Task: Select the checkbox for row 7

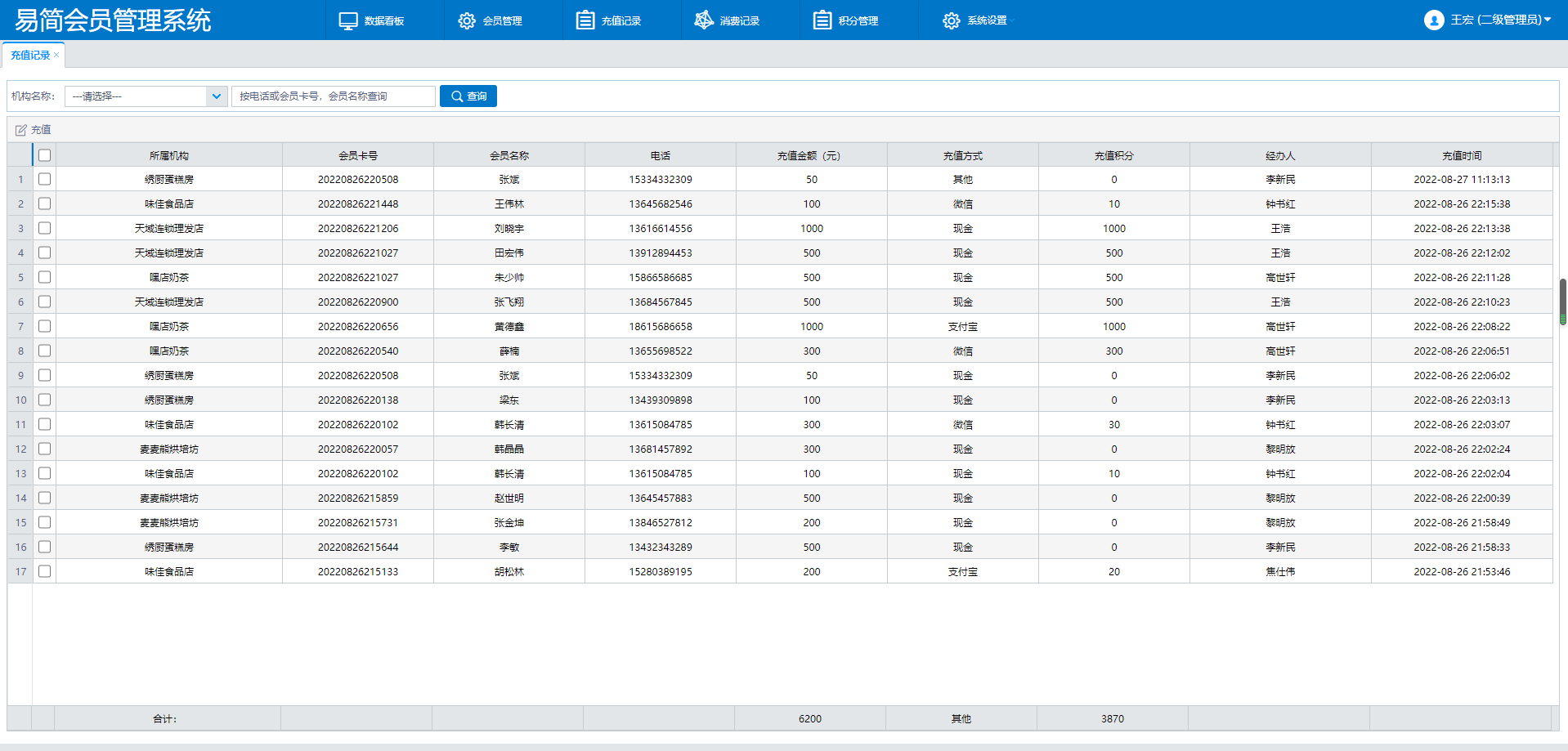Action: (x=45, y=326)
